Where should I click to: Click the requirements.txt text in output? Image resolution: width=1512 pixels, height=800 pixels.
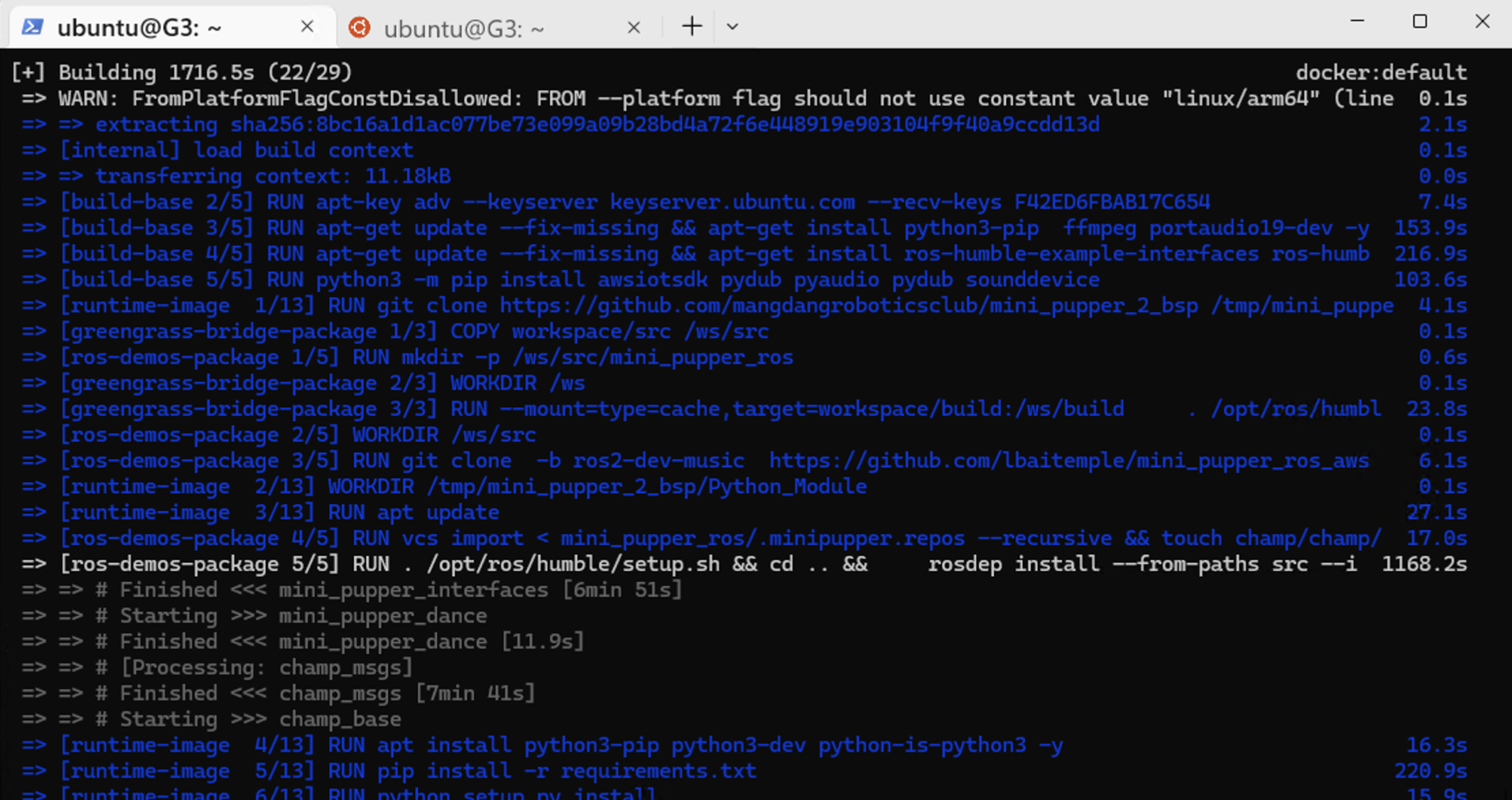point(658,770)
